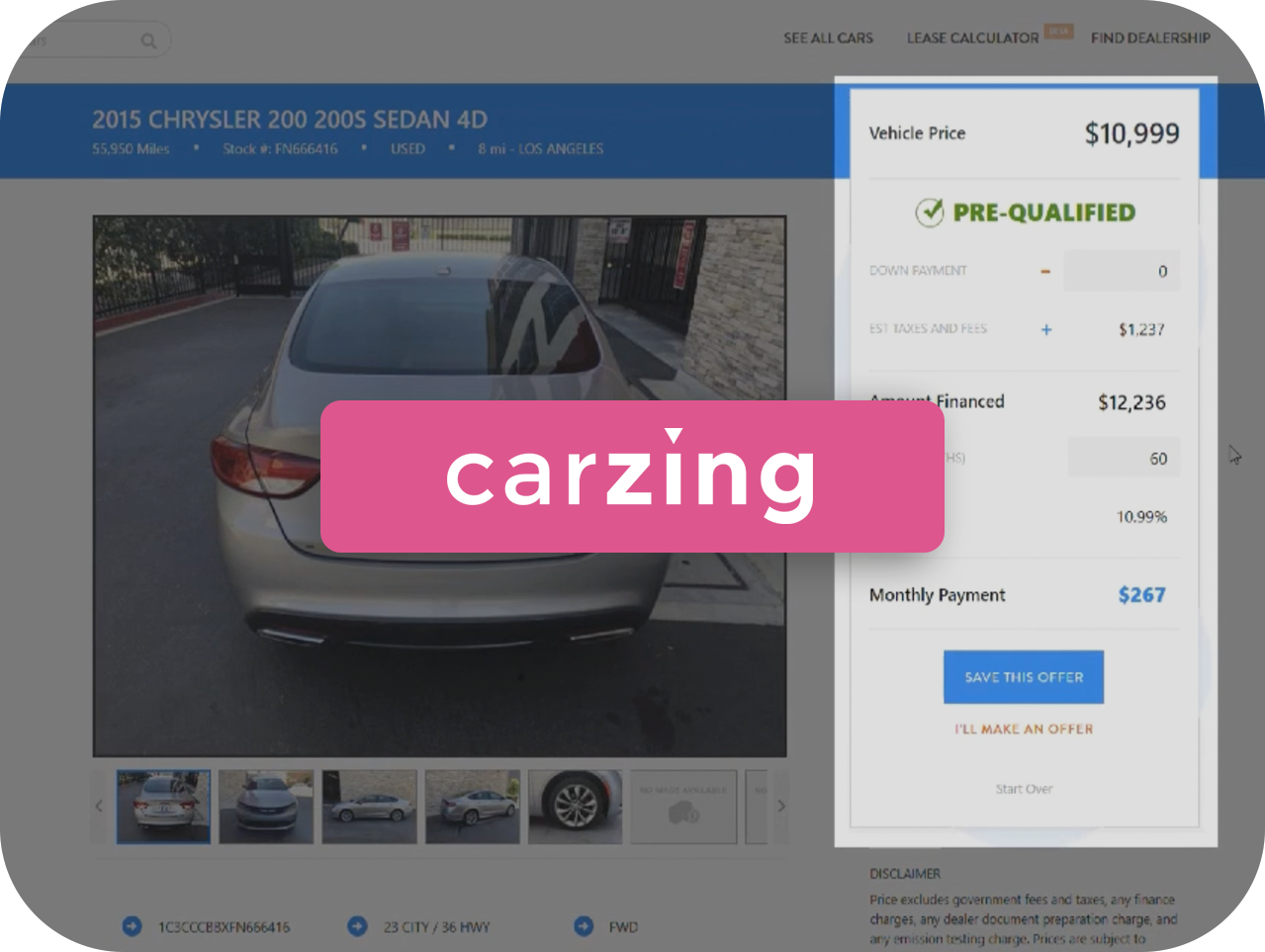
Task: Click the search magnifier icon
Action: (x=148, y=41)
